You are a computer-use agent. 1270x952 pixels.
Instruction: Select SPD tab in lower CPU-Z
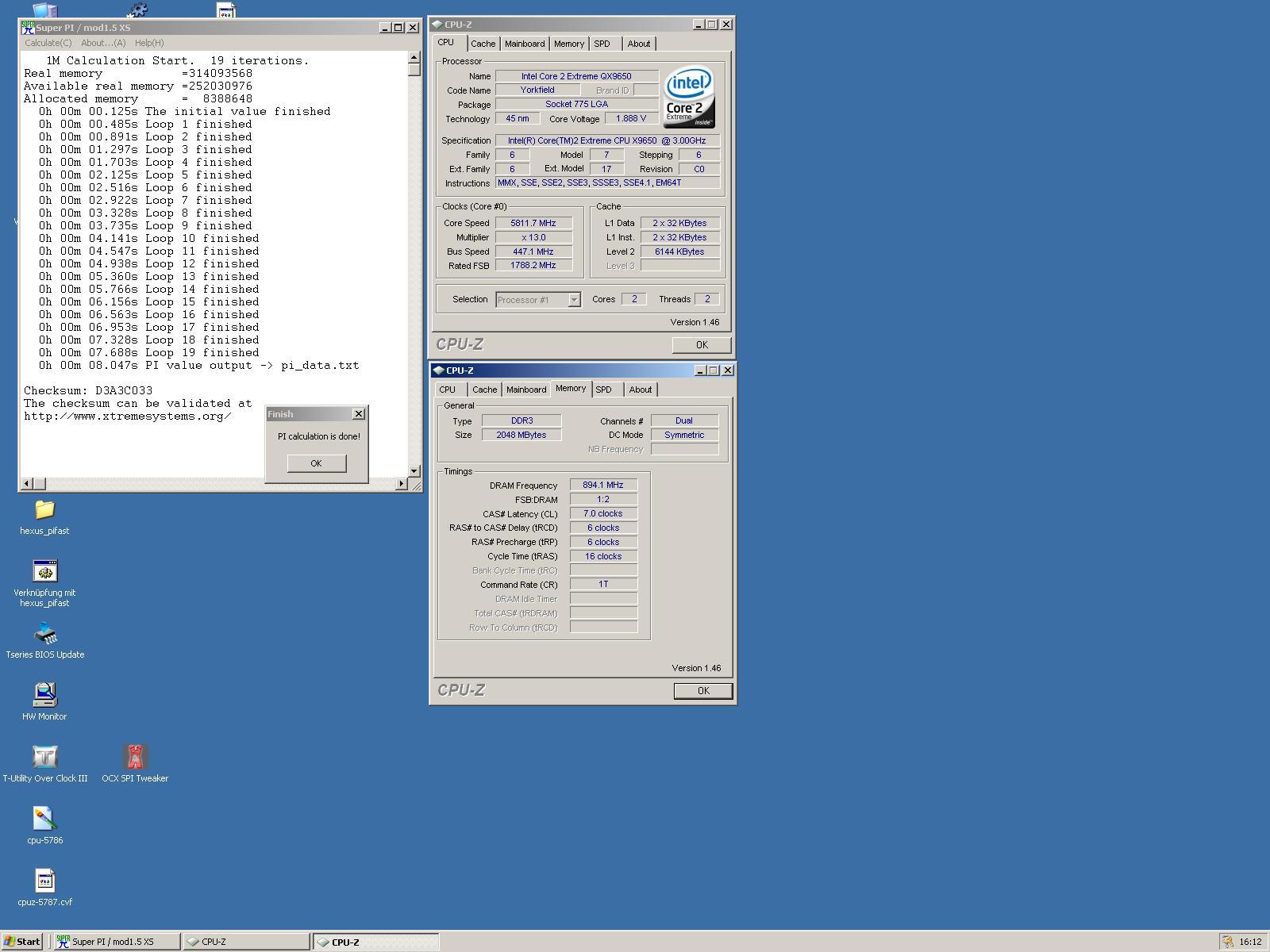point(603,390)
